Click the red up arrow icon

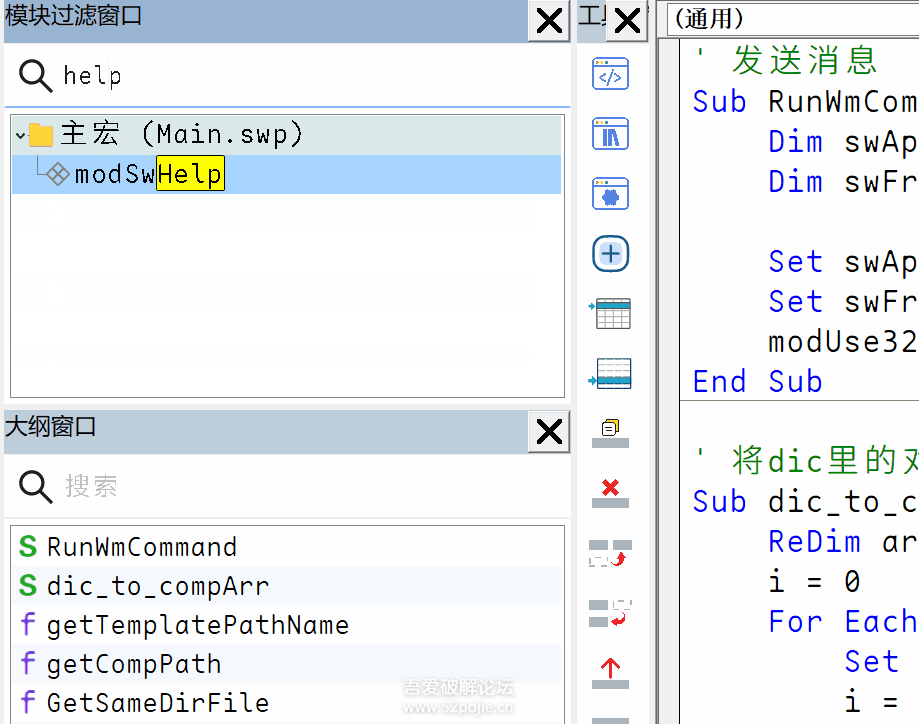611,671
